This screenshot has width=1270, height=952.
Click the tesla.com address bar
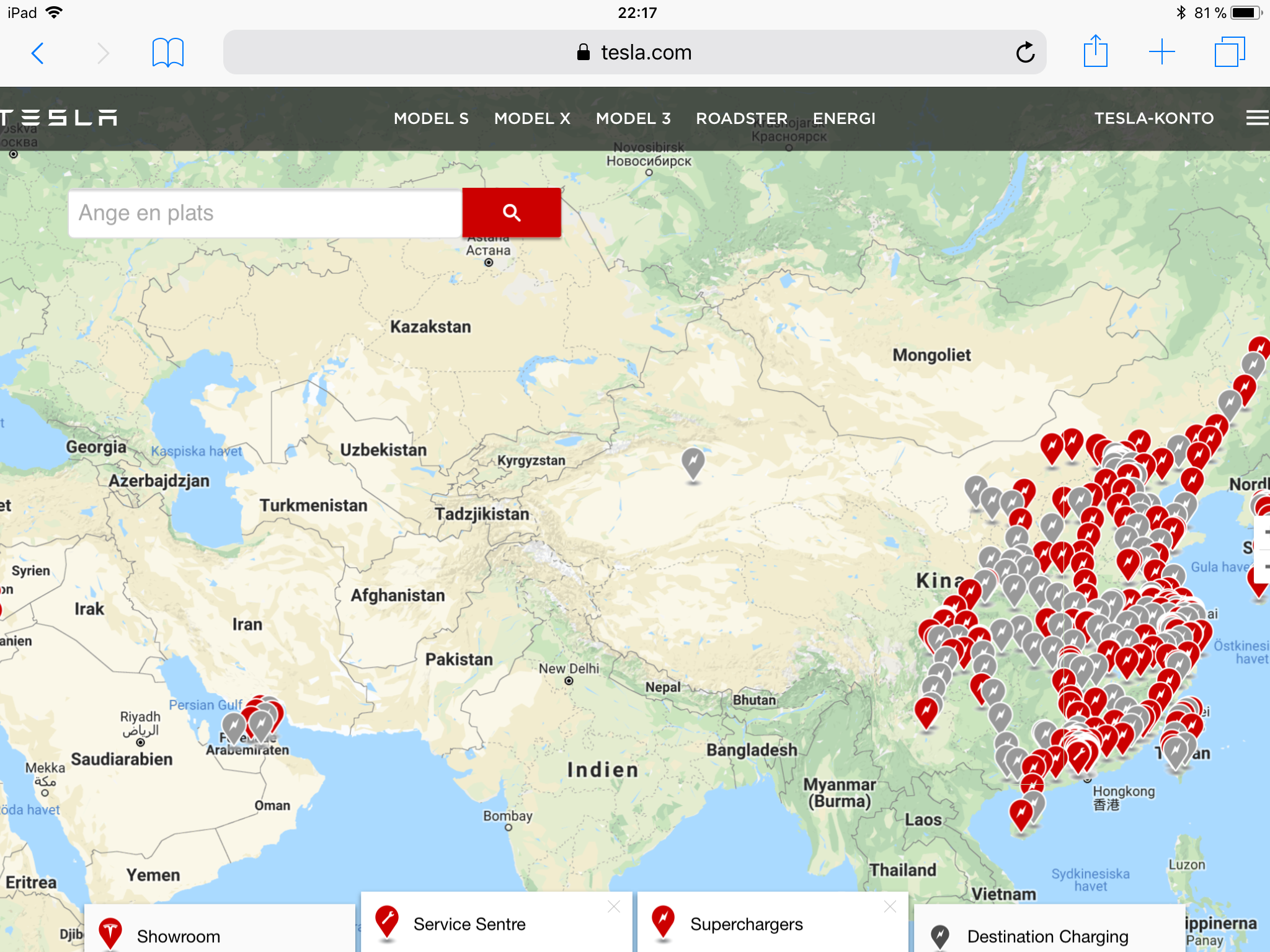(634, 53)
